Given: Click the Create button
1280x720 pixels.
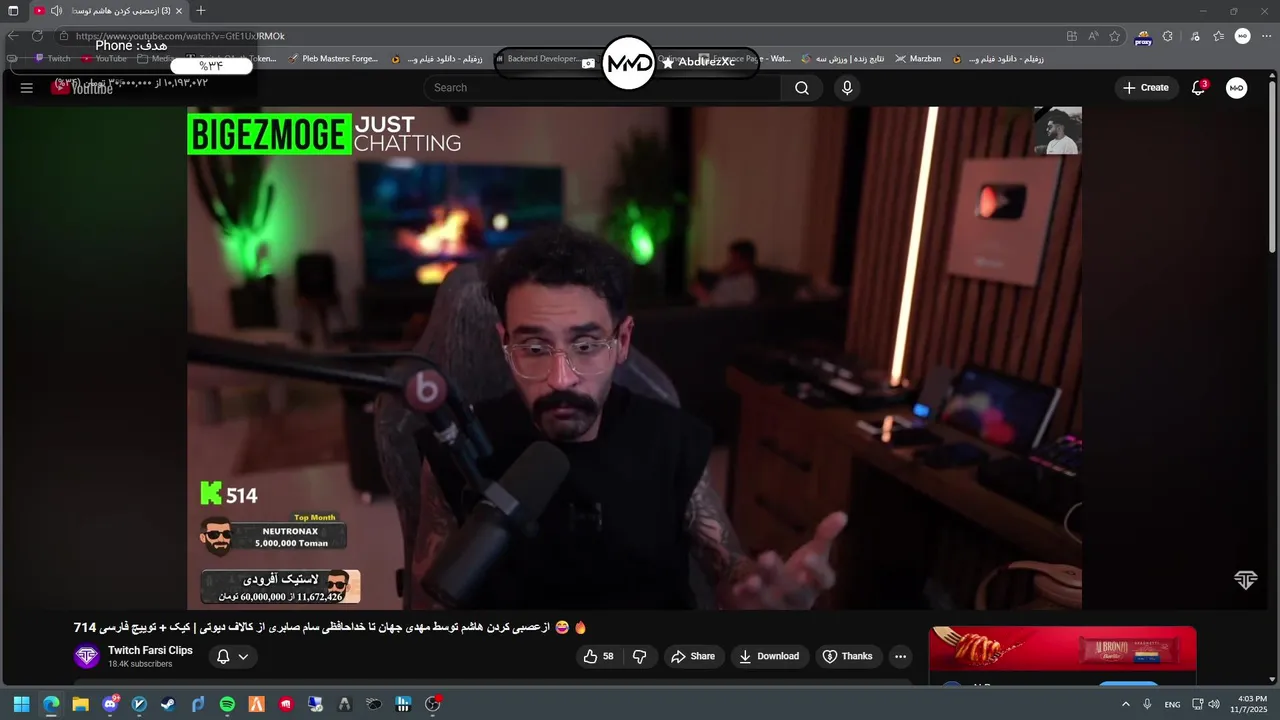Looking at the screenshot, I should (1146, 88).
